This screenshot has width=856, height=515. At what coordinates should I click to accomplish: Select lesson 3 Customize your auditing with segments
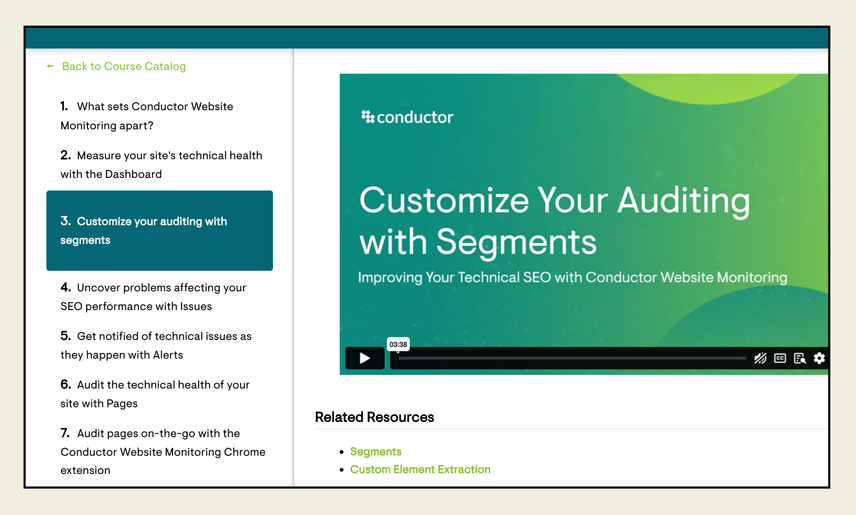tap(159, 230)
